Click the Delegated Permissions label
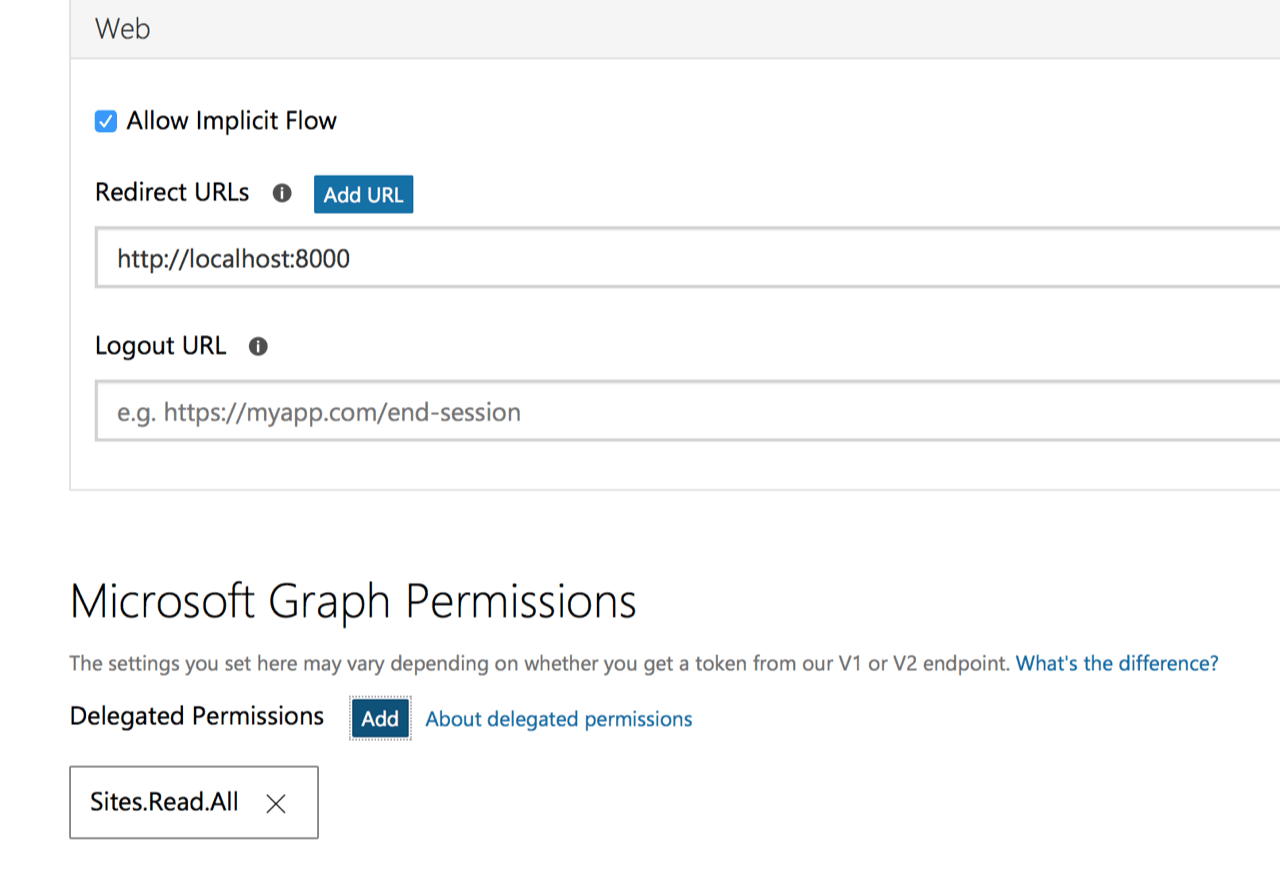 [x=197, y=716]
